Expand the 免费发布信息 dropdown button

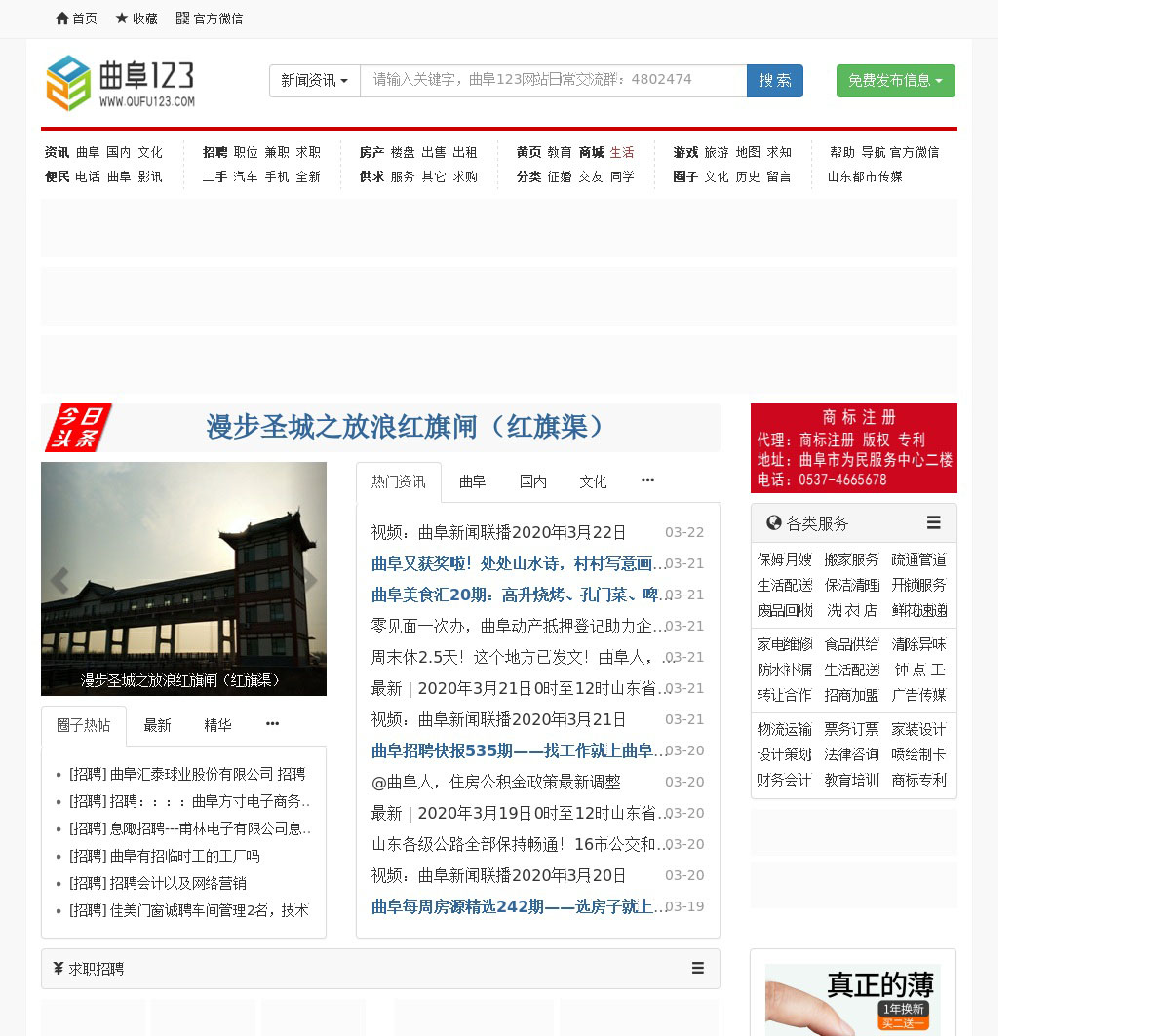coord(895,81)
